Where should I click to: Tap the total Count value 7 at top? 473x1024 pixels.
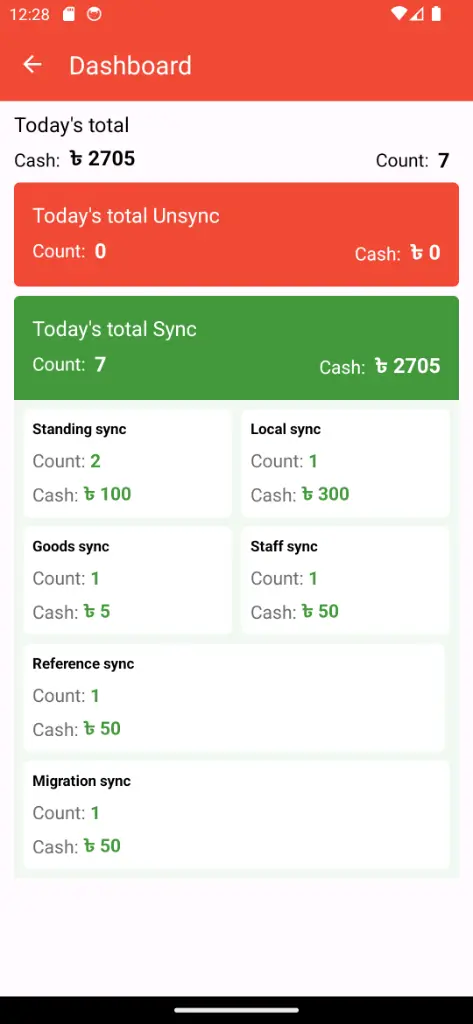coord(444,160)
